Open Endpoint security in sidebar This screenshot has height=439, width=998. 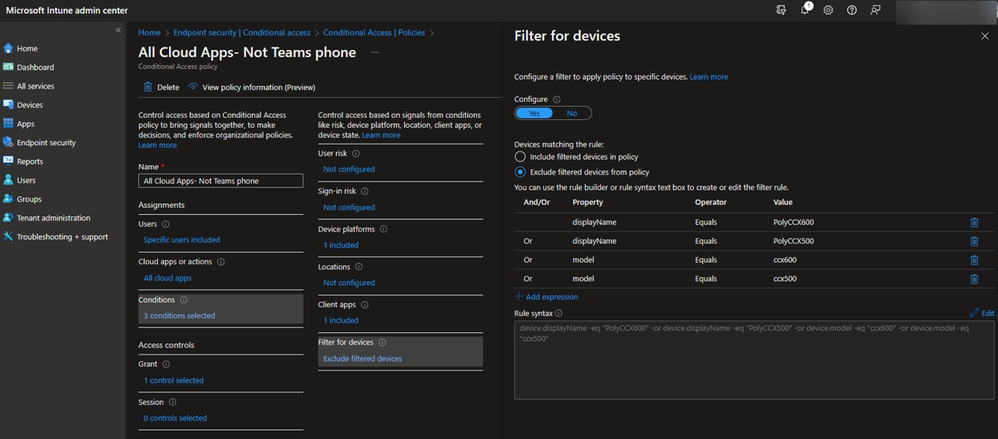[x=46, y=143]
